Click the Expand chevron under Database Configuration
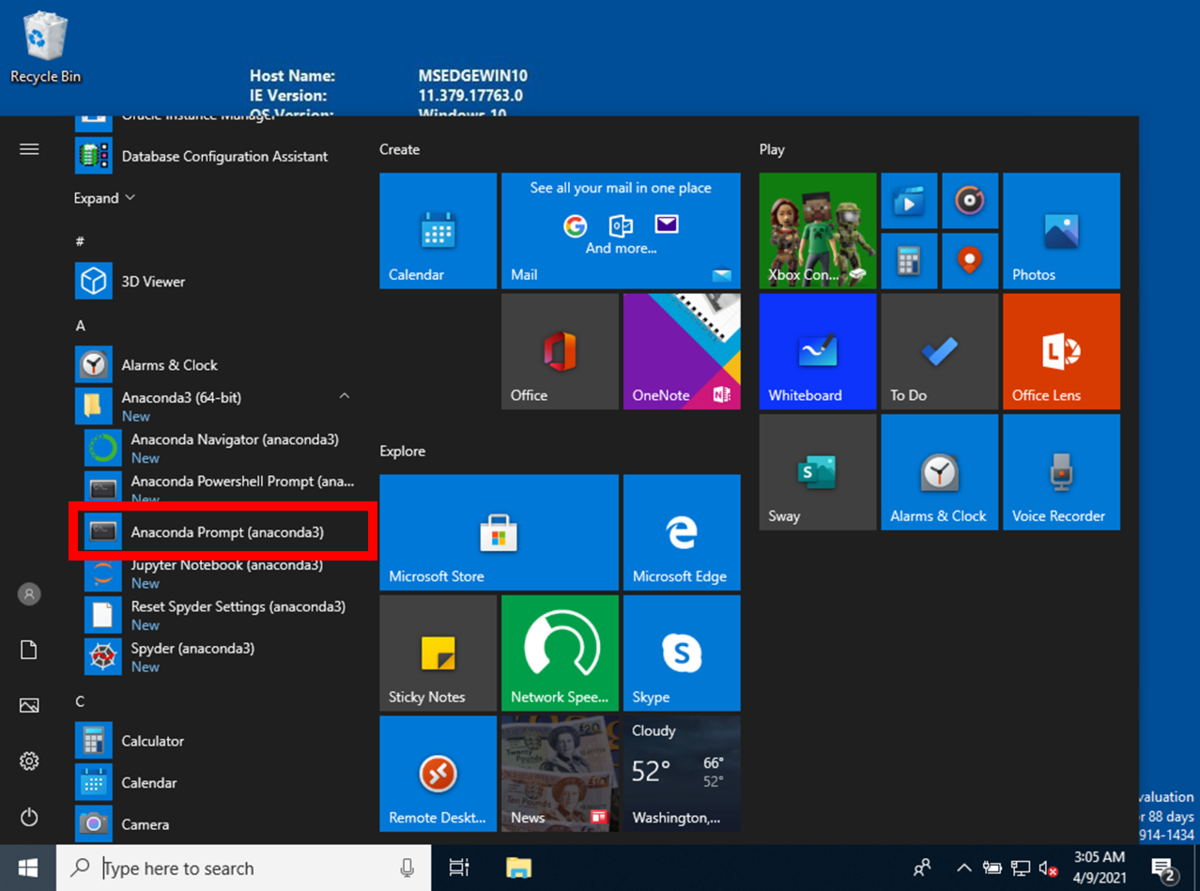This screenshot has width=1200, height=891. 130,198
